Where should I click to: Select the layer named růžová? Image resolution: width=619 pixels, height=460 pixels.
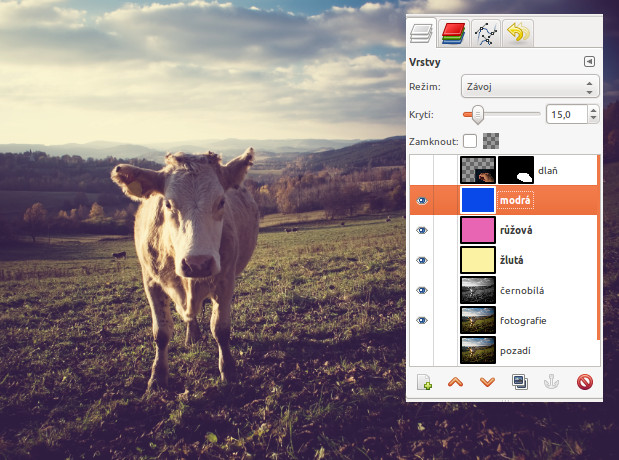point(516,231)
